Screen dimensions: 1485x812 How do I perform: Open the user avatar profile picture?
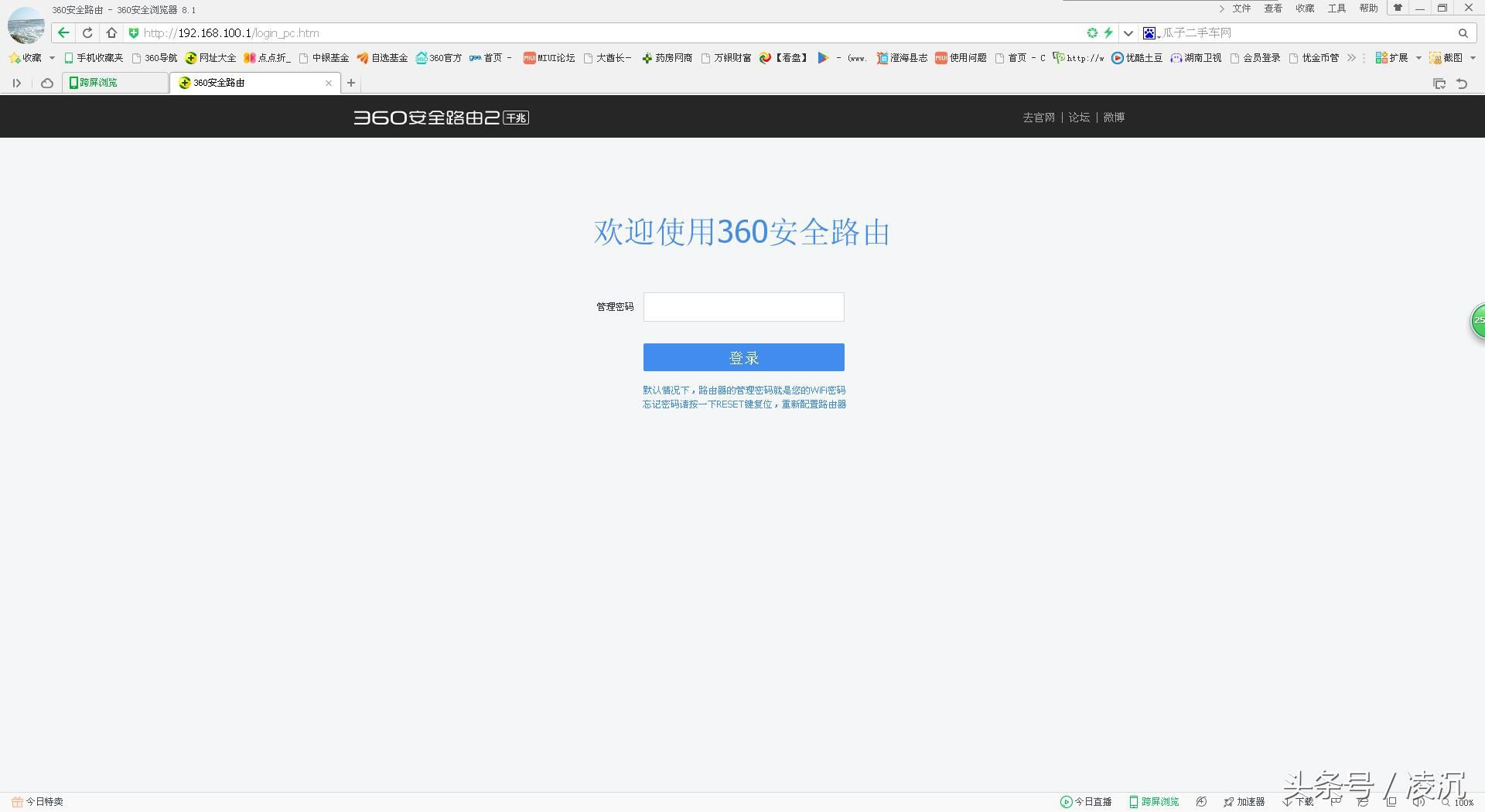(26, 24)
